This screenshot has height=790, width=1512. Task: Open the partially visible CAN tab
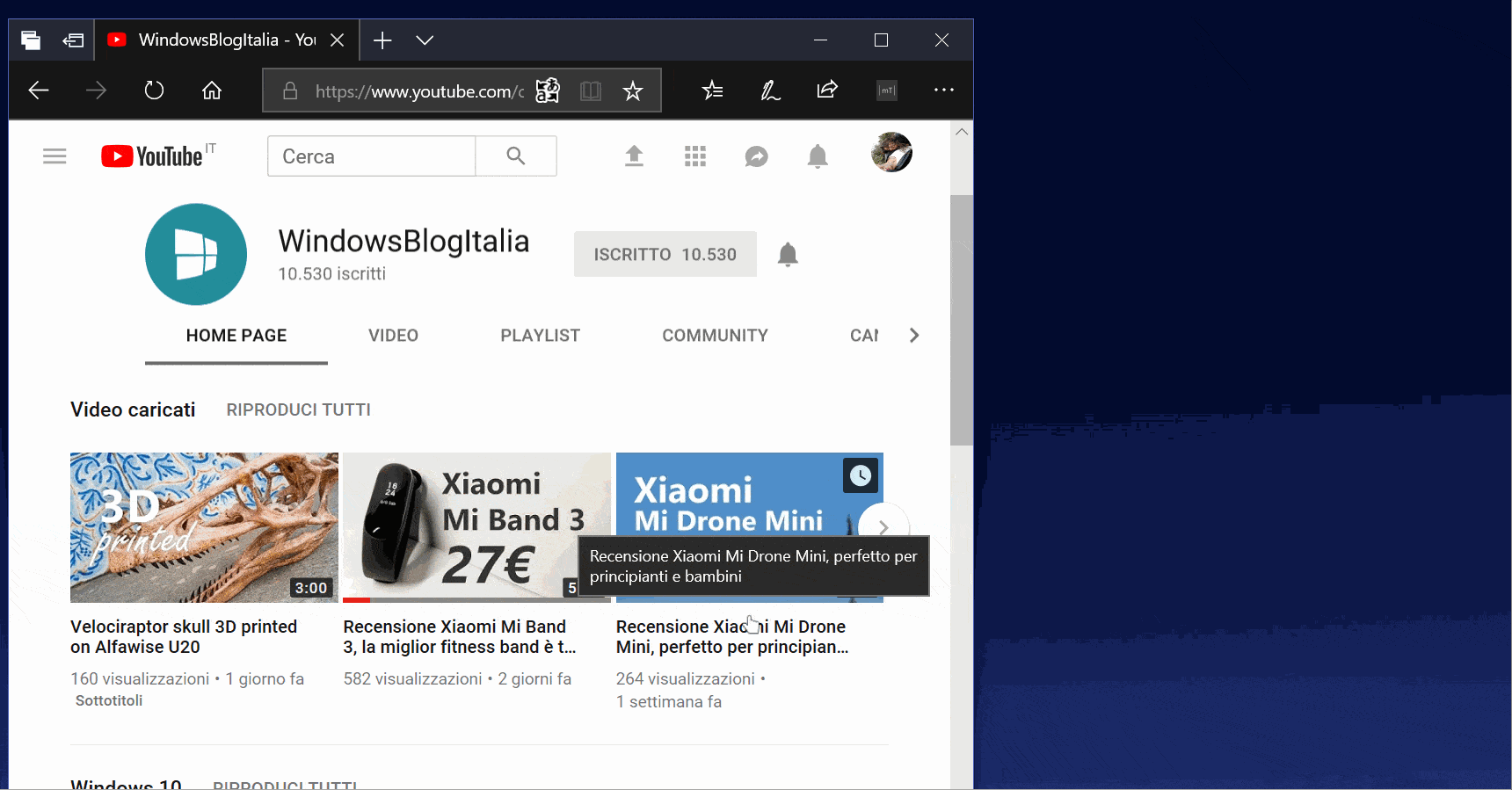pyautogui.click(x=864, y=336)
